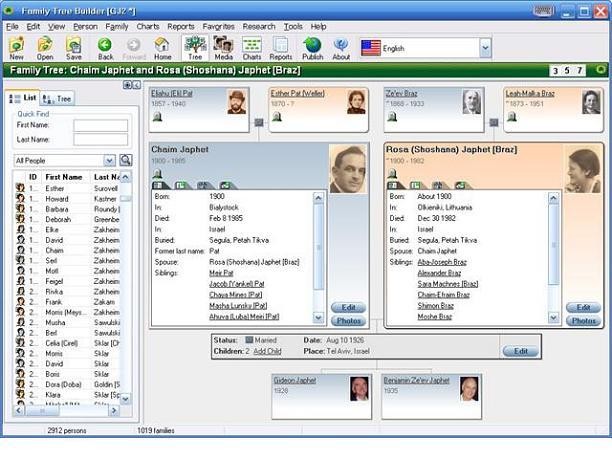Image resolution: width=612 pixels, height=459 pixels.
Task: Open the Tools menu
Action: click(293, 27)
